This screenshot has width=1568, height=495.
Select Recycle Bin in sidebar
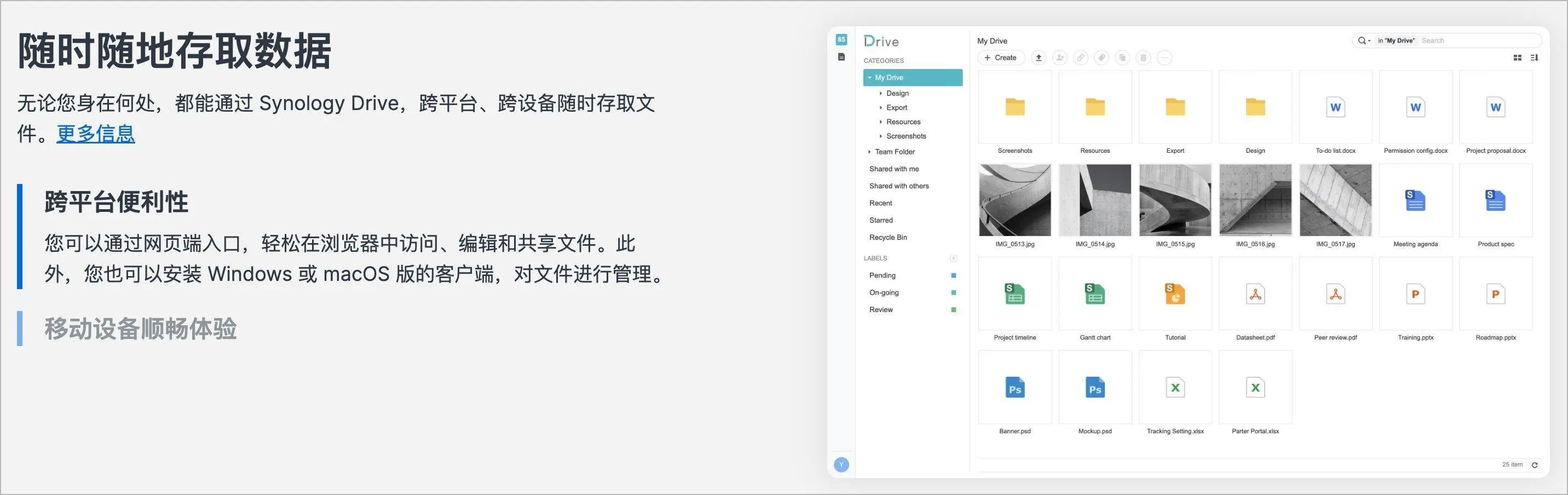(x=887, y=238)
